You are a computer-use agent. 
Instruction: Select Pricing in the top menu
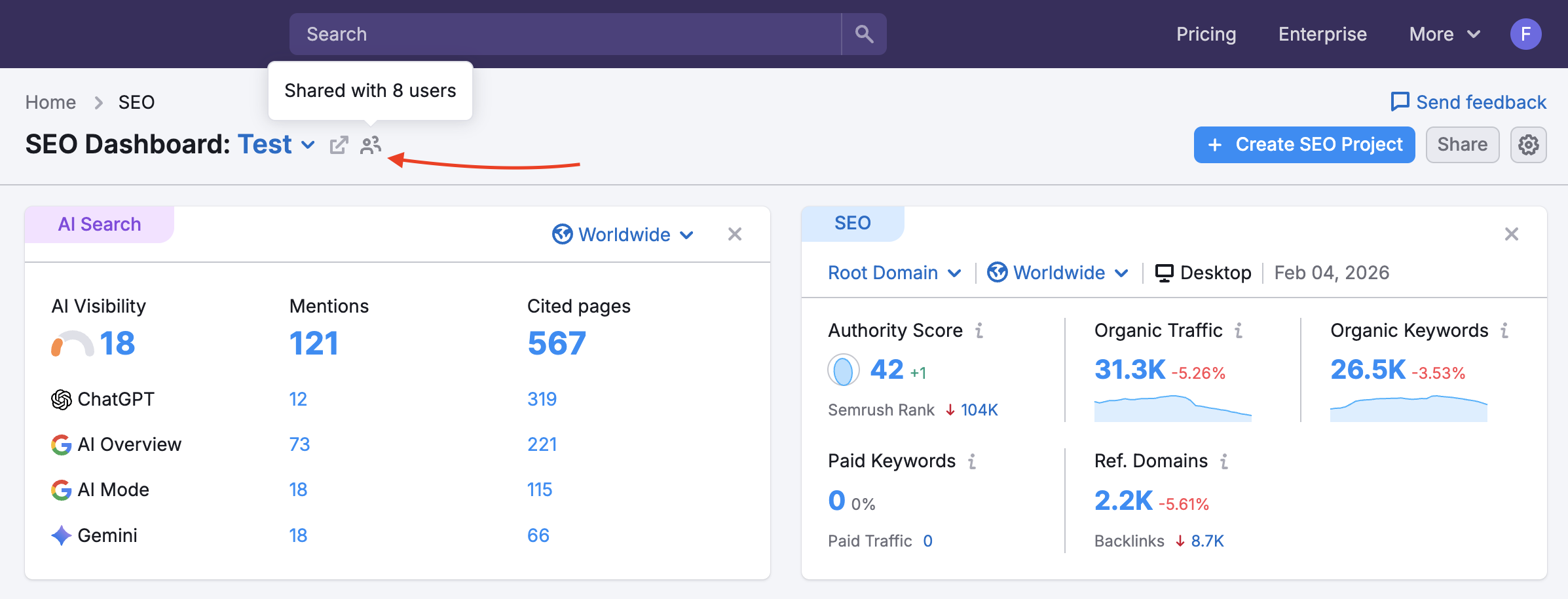point(1206,33)
